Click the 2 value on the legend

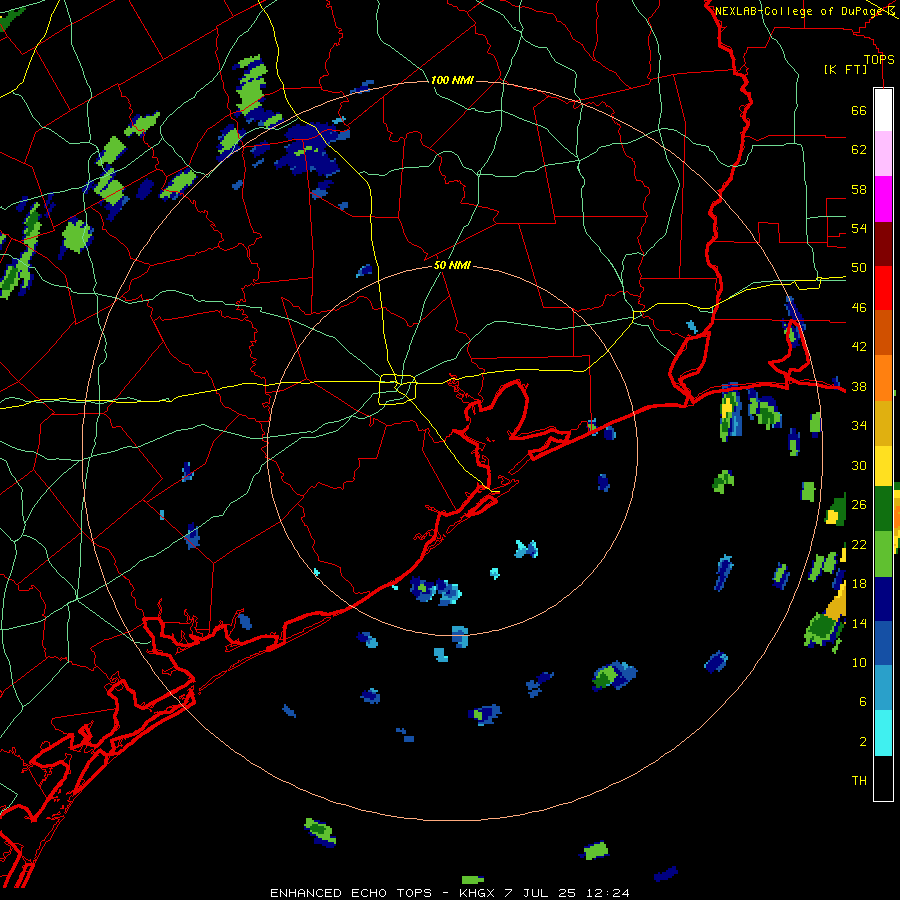(x=863, y=742)
